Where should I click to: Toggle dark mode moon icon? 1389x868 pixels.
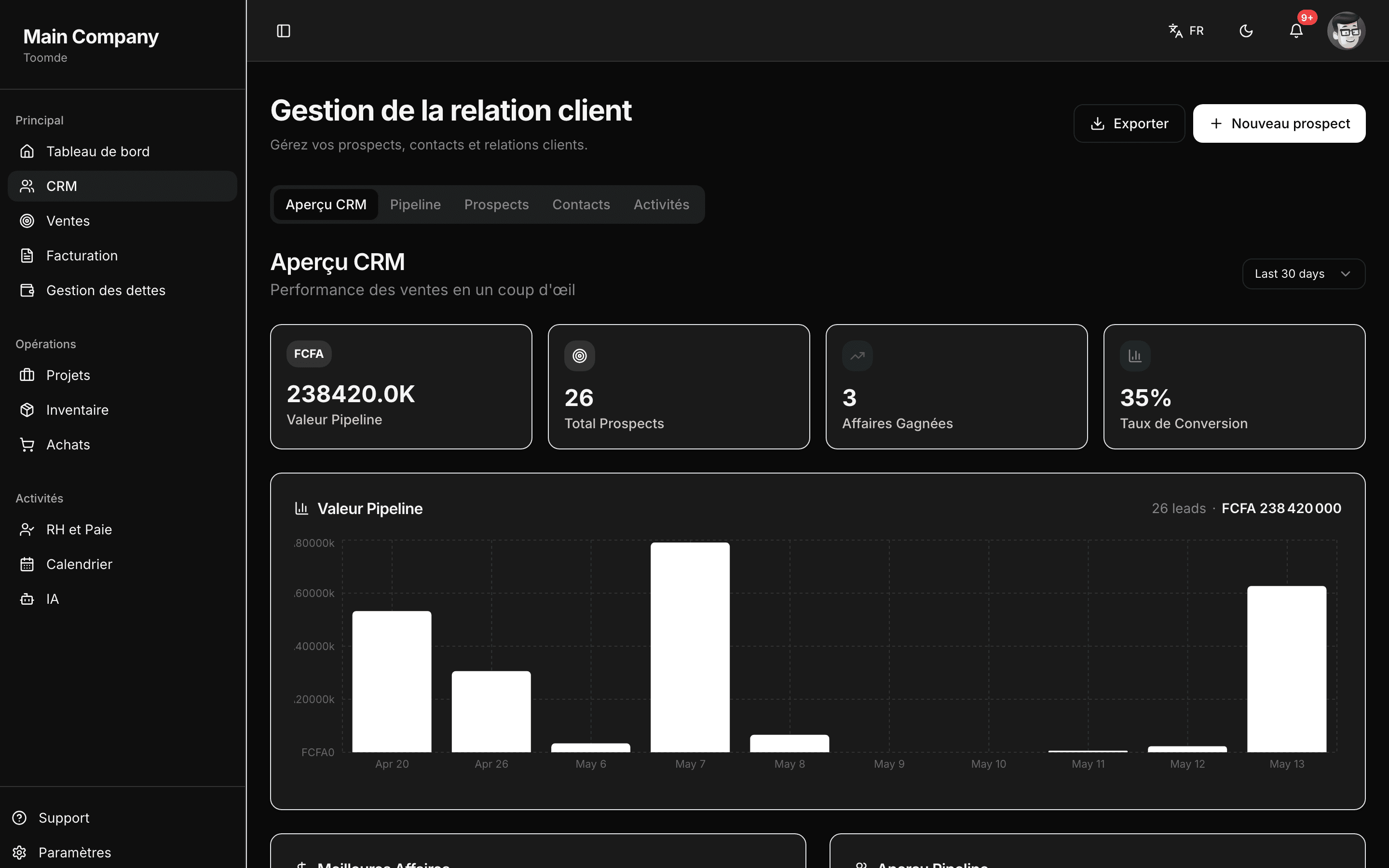(x=1246, y=30)
